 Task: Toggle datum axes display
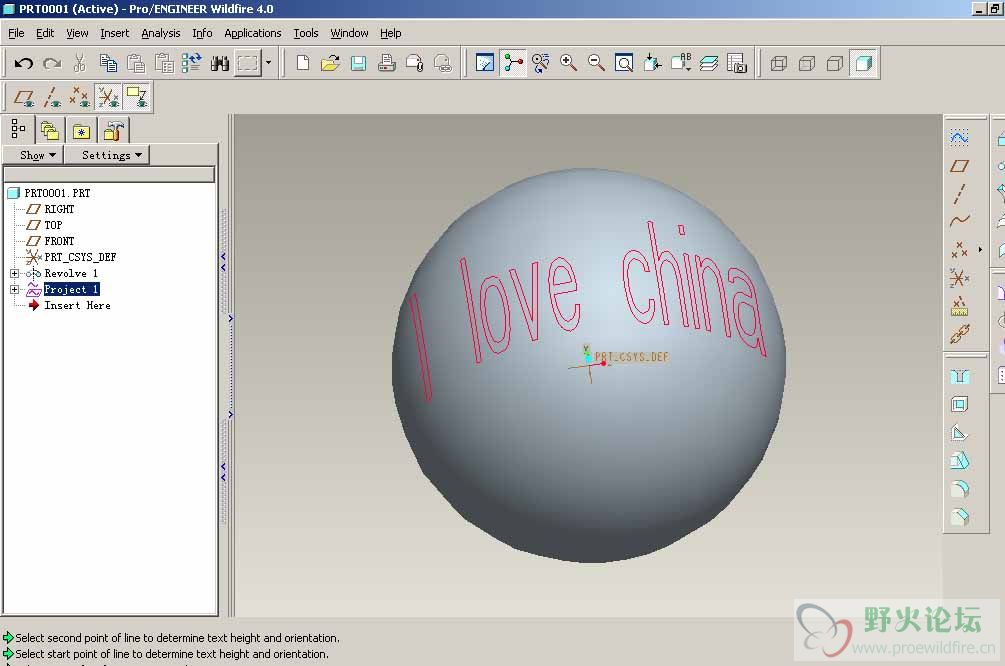pos(52,97)
